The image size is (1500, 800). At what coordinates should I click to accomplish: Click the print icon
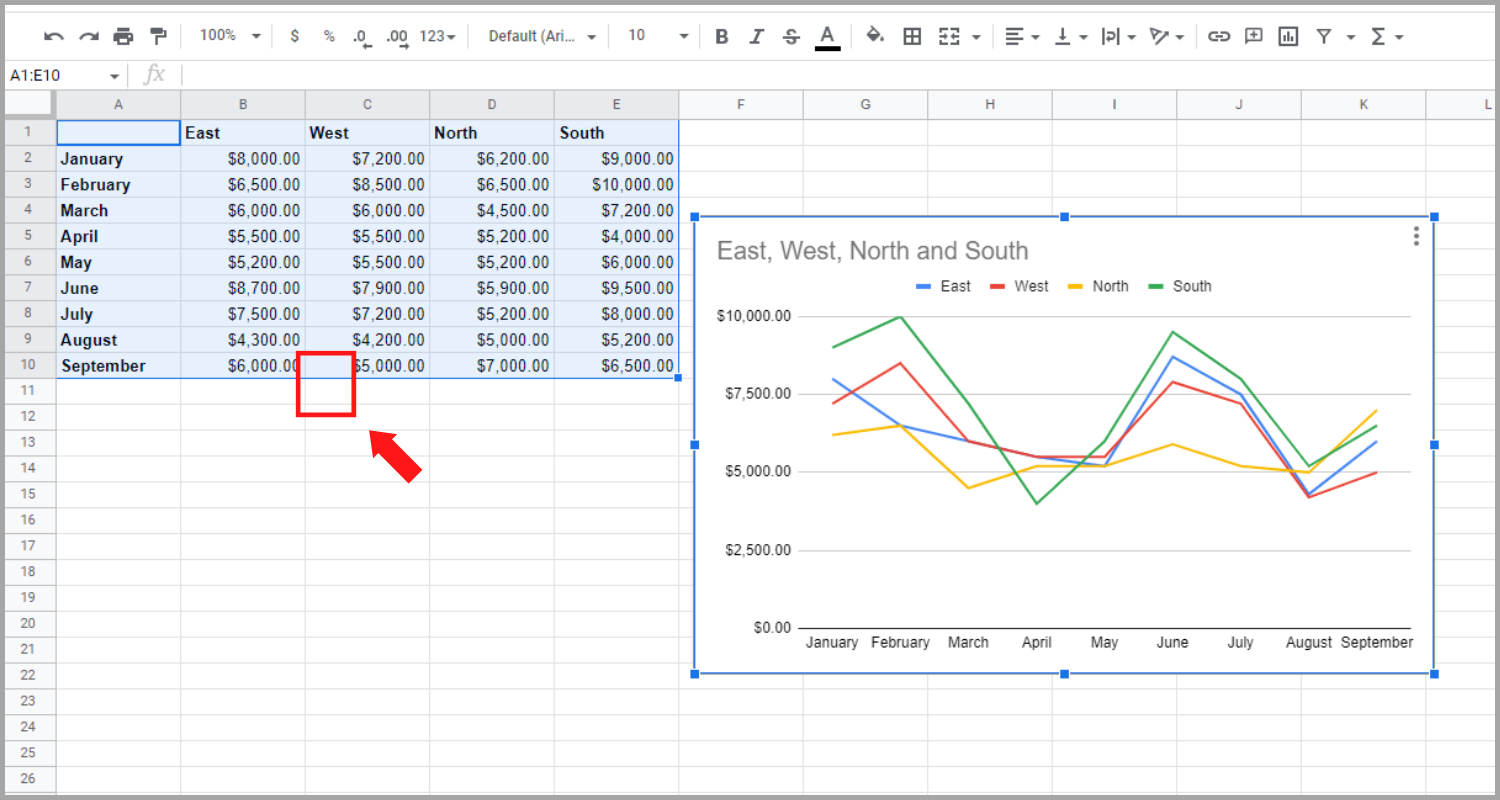tap(123, 35)
